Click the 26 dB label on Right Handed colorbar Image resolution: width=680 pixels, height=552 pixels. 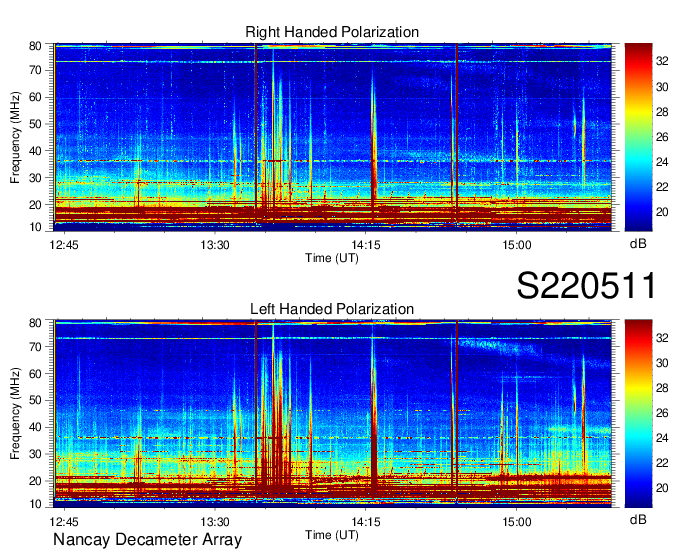coord(662,137)
